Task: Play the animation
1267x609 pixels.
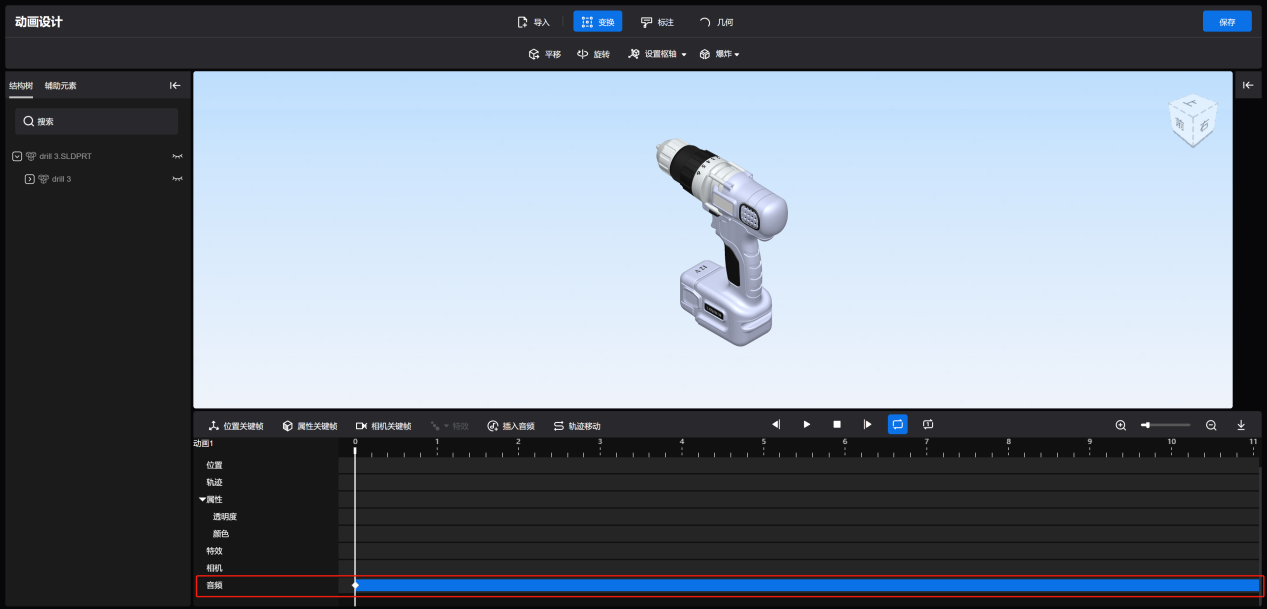Action: (x=807, y=424)
